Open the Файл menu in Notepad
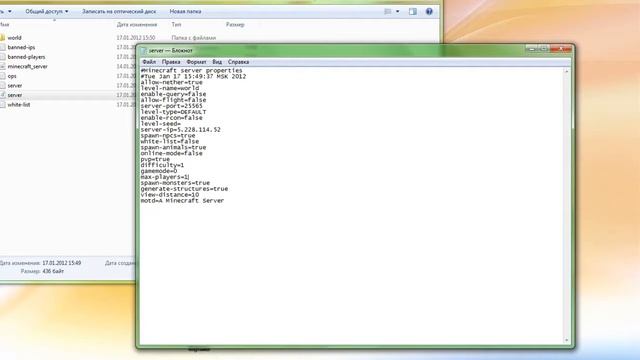The image size is (640, 360). coord(149,62)
